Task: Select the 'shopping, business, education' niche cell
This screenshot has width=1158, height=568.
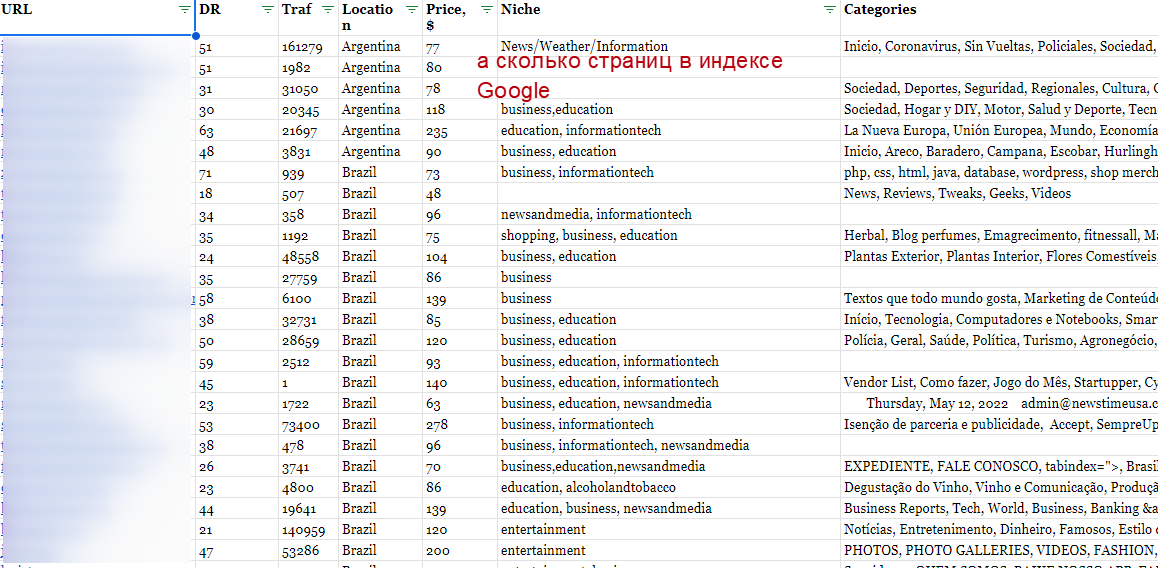Action: [x=668, y=236]
